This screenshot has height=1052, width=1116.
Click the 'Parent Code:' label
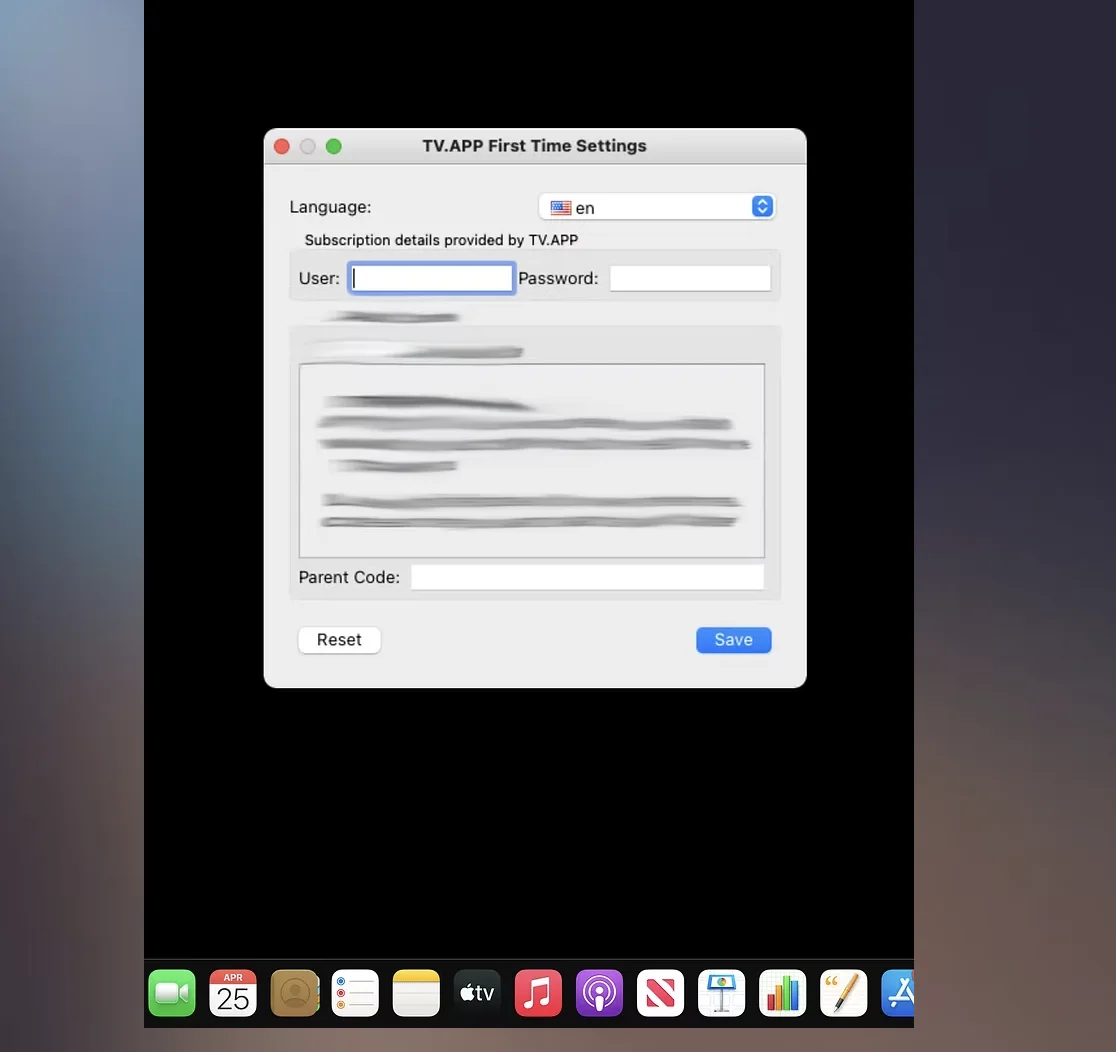[349, 577]
